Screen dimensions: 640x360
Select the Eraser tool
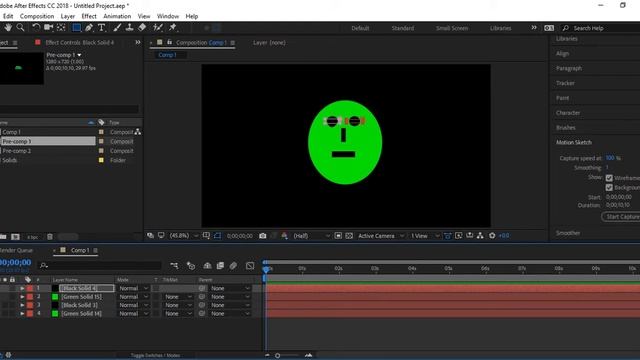coord(142,27)
